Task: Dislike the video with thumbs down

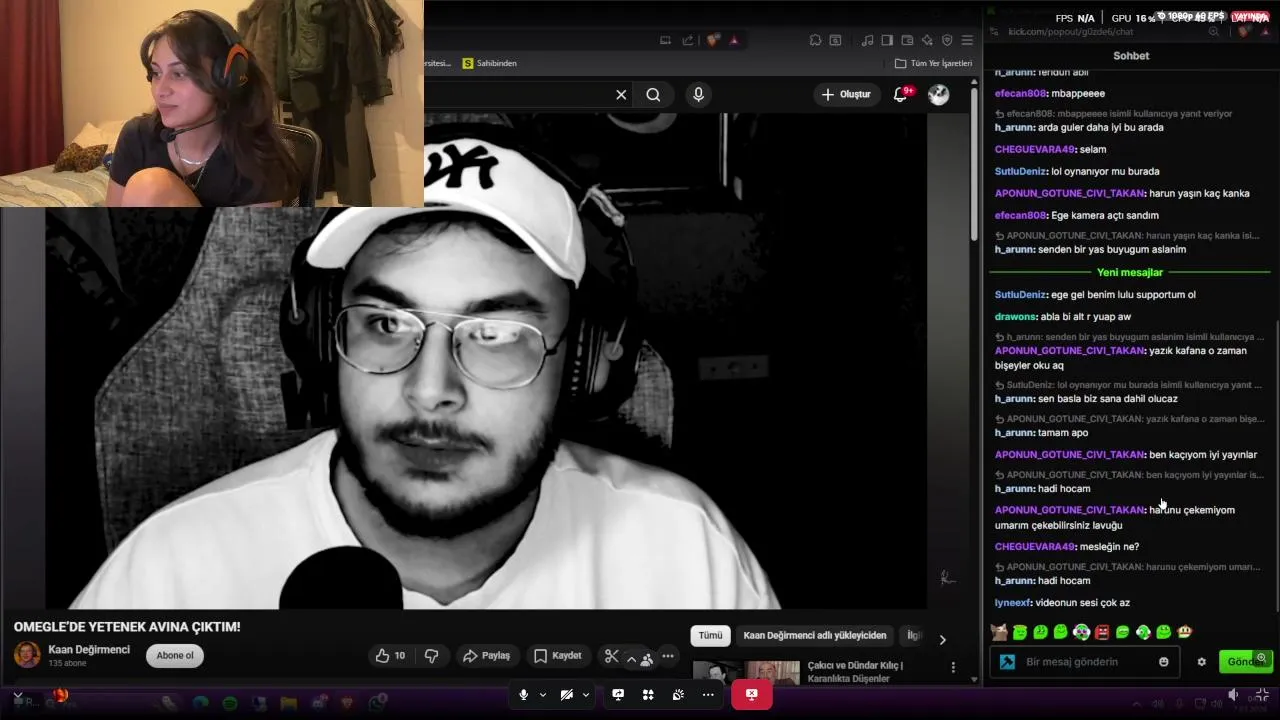Action: tap(432, 656)
